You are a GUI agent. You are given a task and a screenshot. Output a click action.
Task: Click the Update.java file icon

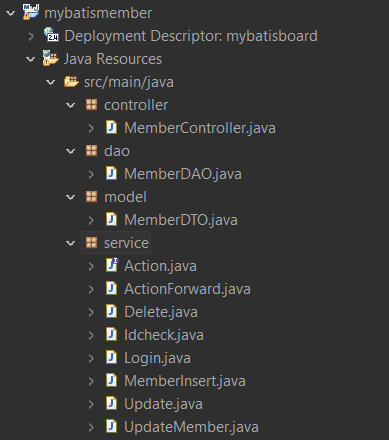point(111,403)
